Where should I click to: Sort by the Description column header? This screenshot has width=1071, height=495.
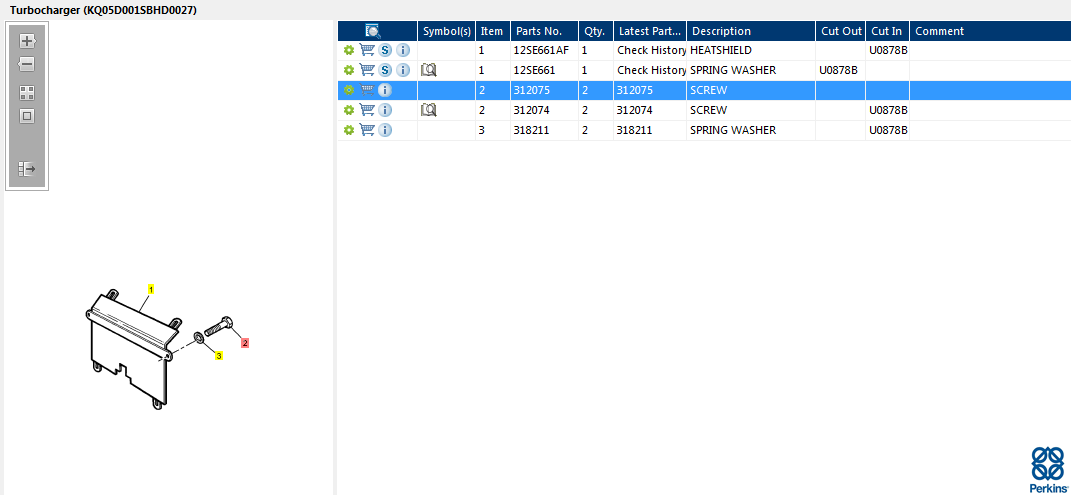point(751,31)
